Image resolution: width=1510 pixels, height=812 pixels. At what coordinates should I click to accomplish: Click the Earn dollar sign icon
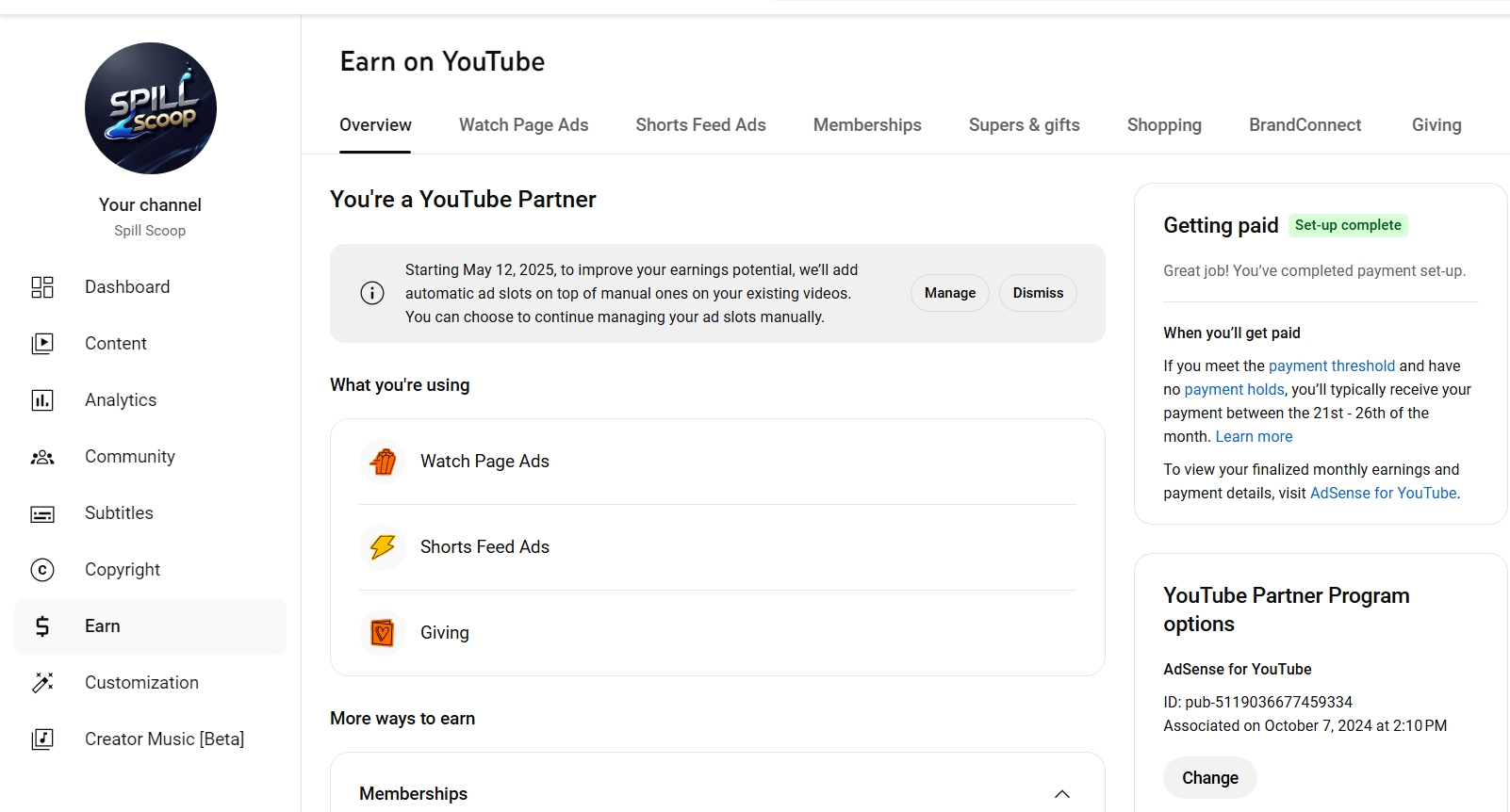[42, 626]
